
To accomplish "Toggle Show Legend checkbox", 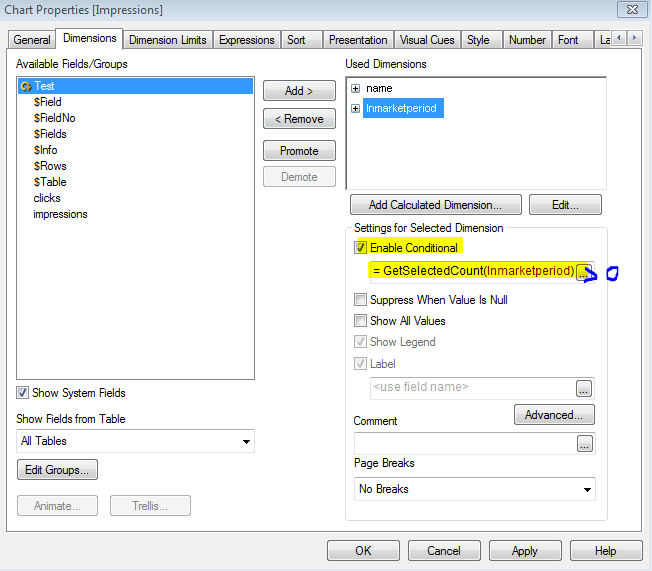I will point(360,342).
